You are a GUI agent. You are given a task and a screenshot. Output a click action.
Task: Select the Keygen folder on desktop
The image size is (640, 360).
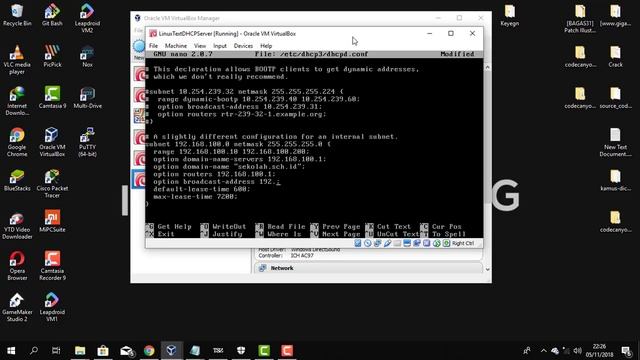point(510,15)
